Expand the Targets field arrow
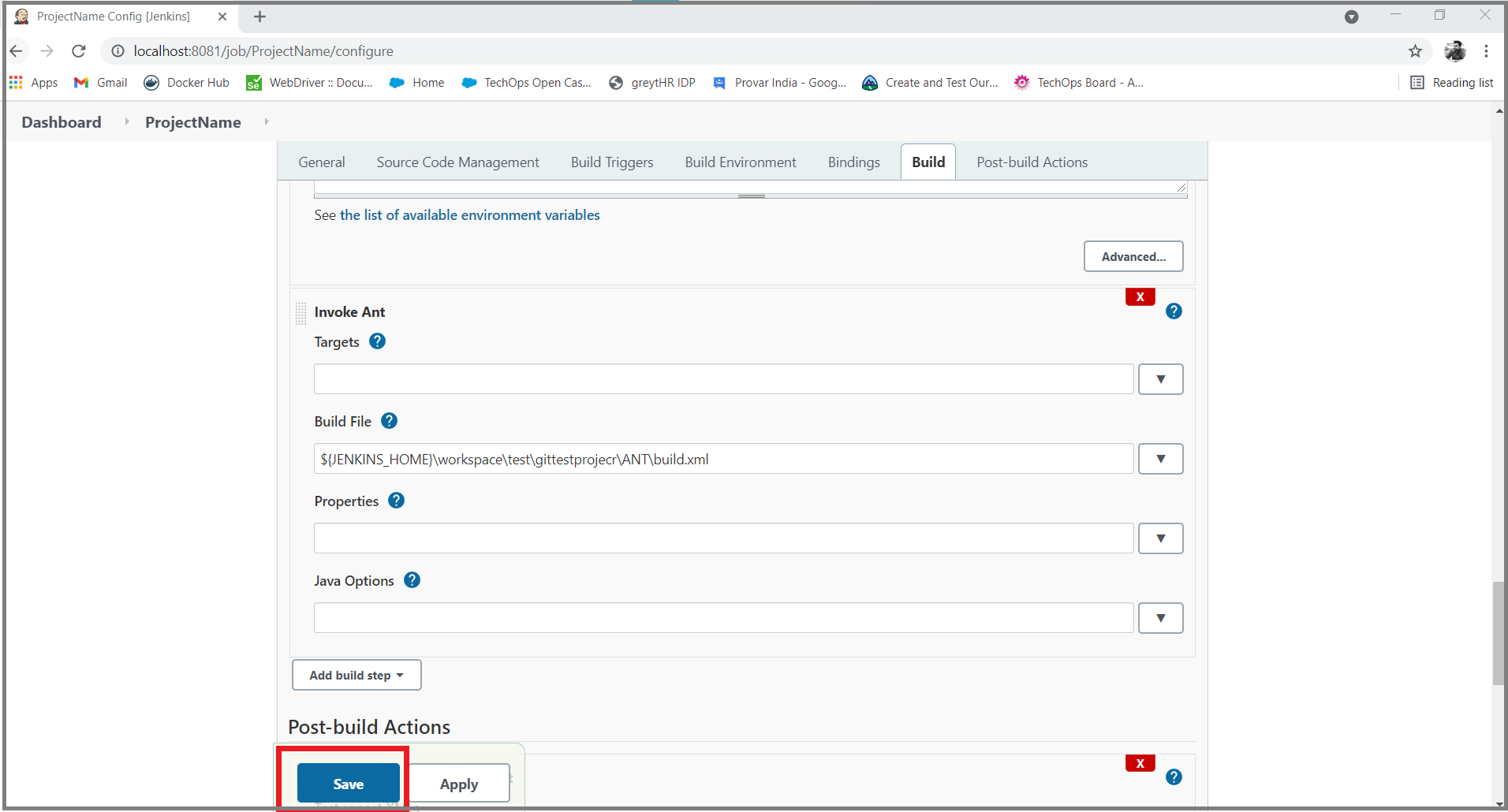 (x=1160, y=379)
